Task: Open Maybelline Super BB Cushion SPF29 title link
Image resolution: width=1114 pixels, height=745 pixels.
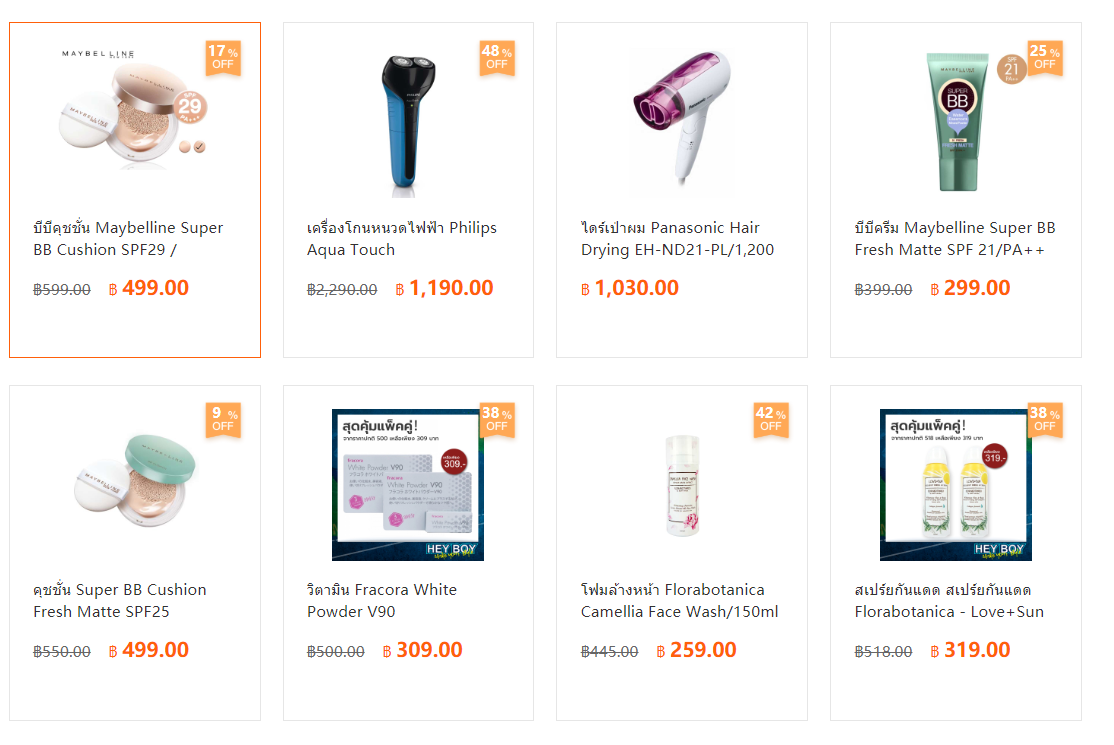Action: [x=128, y=239]
